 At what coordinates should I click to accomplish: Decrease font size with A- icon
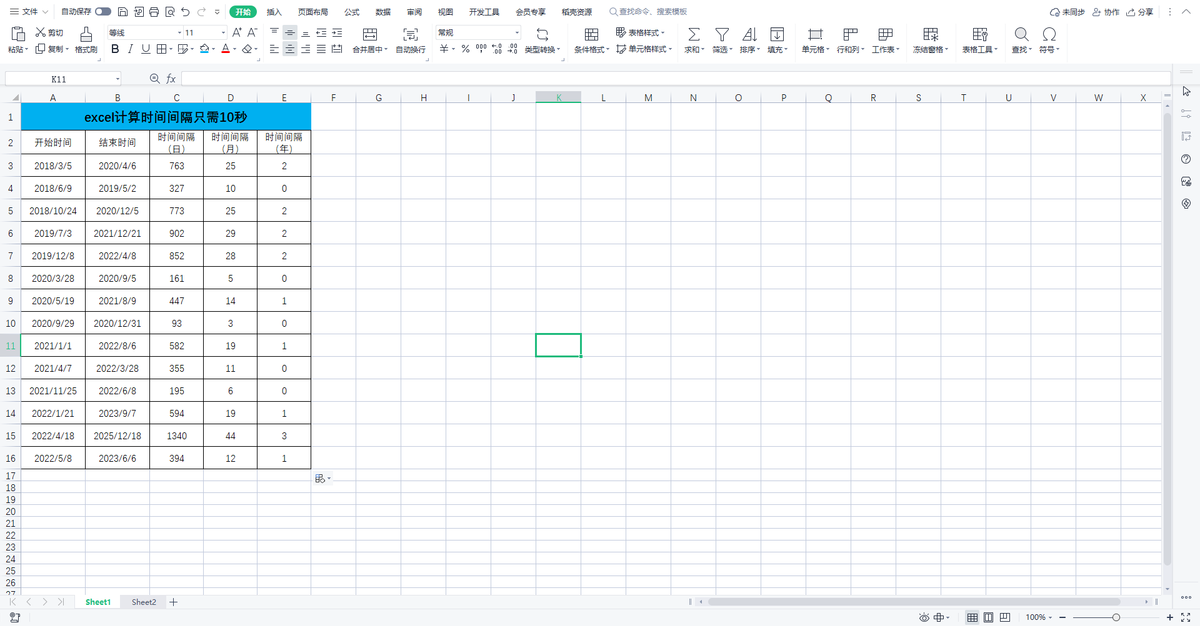tap(252, 33)
